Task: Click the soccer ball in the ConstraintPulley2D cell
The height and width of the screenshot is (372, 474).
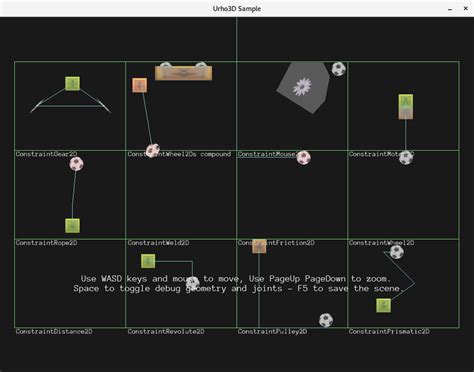Action: click(x=326, y=320)
